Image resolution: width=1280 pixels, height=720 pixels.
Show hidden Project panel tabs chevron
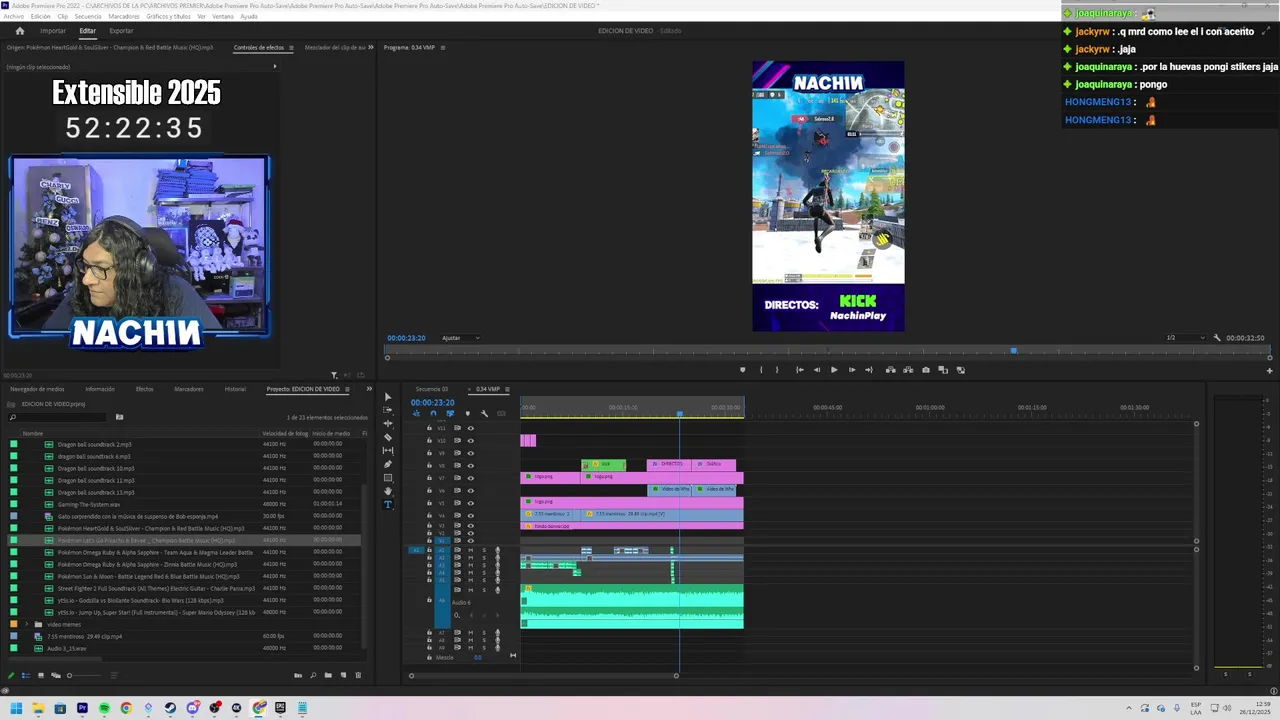[369, 389]
